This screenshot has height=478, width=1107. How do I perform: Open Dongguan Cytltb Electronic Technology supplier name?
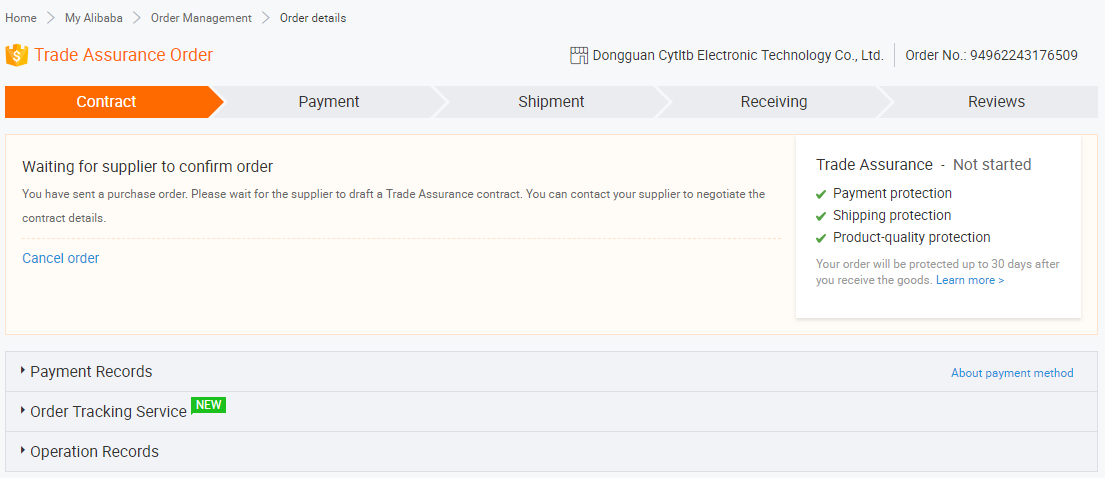(738, 56)
